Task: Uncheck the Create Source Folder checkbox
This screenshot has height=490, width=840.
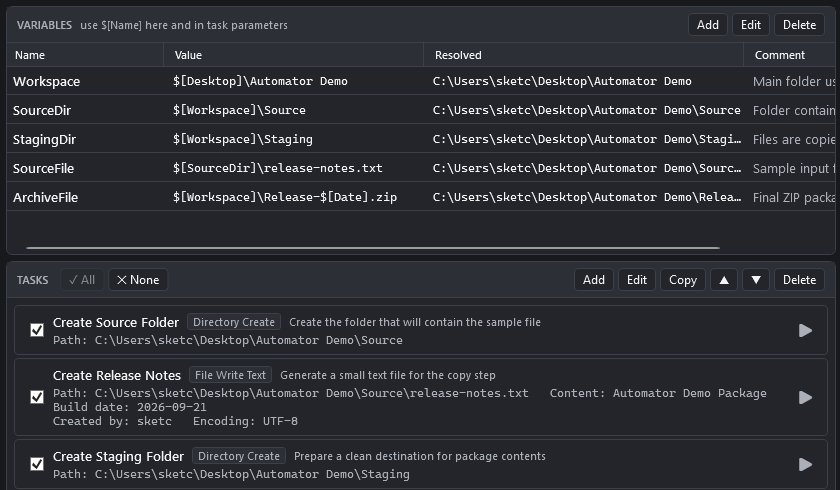Action: coord(37,330)
